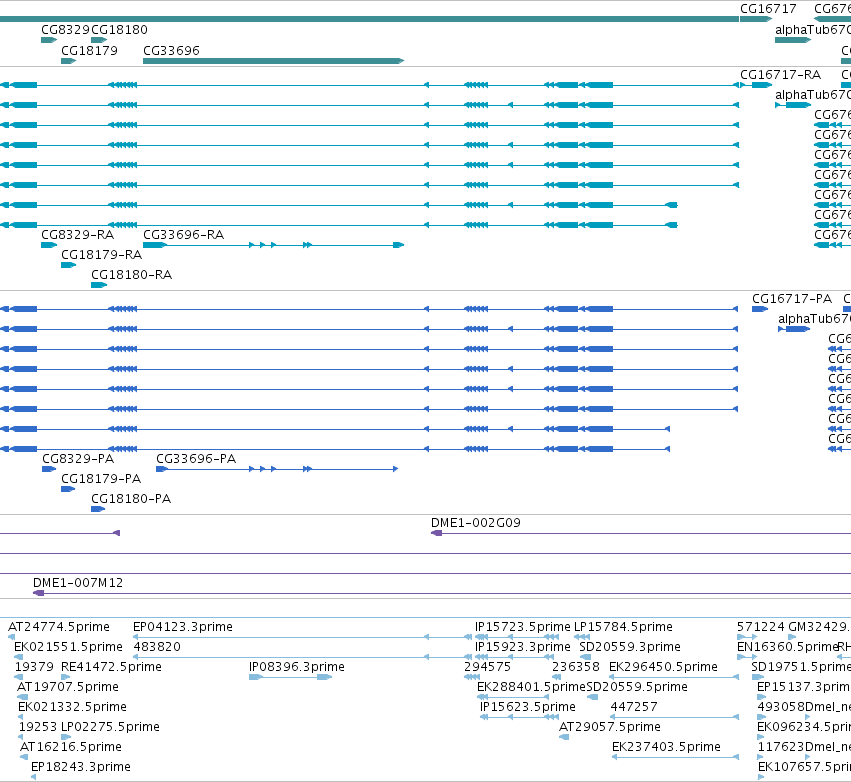The width and height of the screenshot is (851, 782).
Task: Select the EP18243.3prime EST label
Action: point(81,767)
